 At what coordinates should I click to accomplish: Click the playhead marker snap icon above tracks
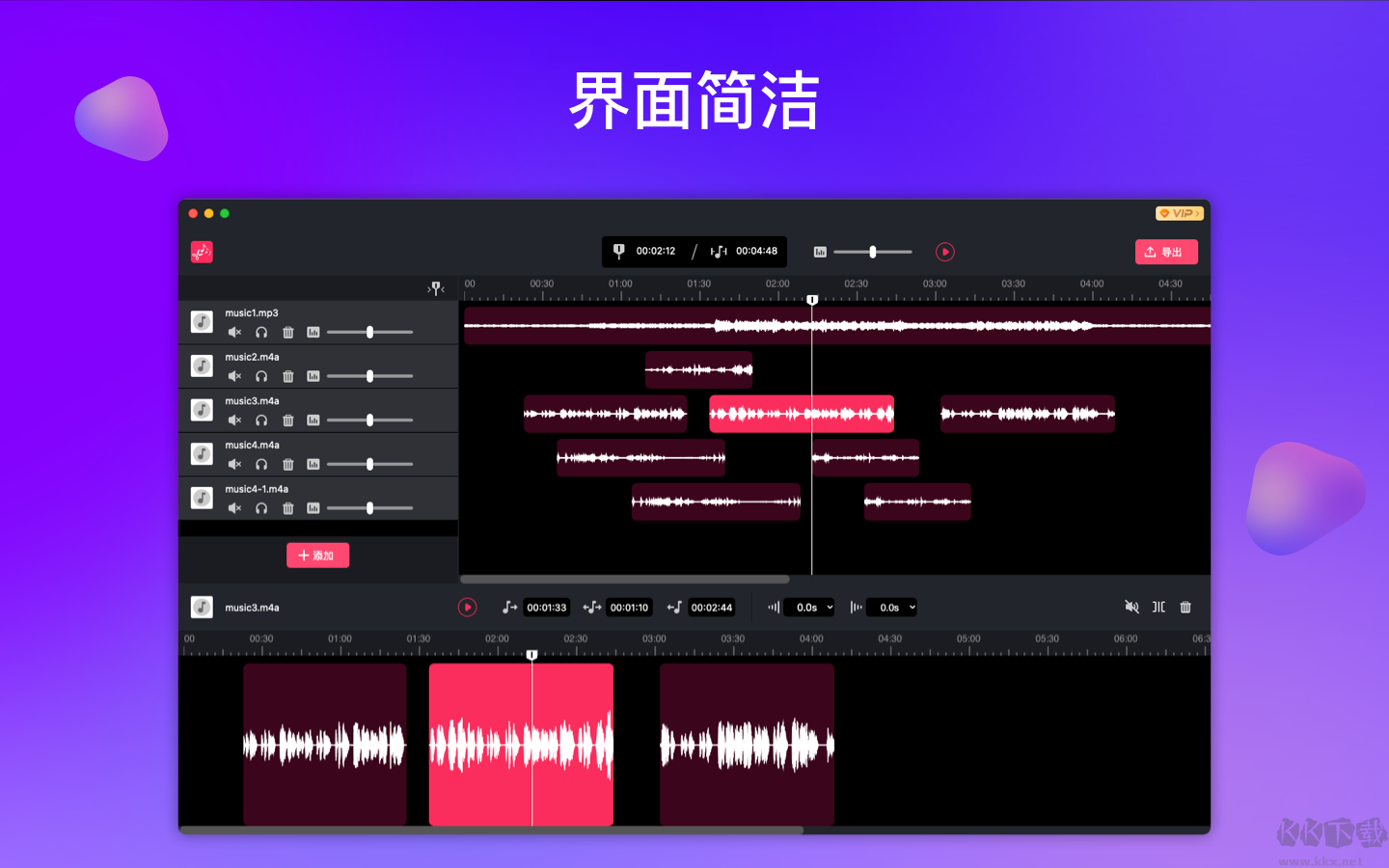pos(436,287)
